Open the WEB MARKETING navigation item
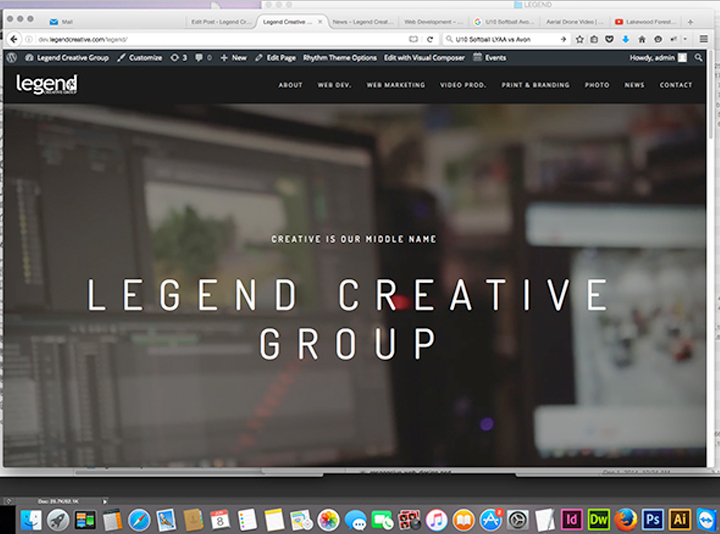720x534 pixels. 395,85
